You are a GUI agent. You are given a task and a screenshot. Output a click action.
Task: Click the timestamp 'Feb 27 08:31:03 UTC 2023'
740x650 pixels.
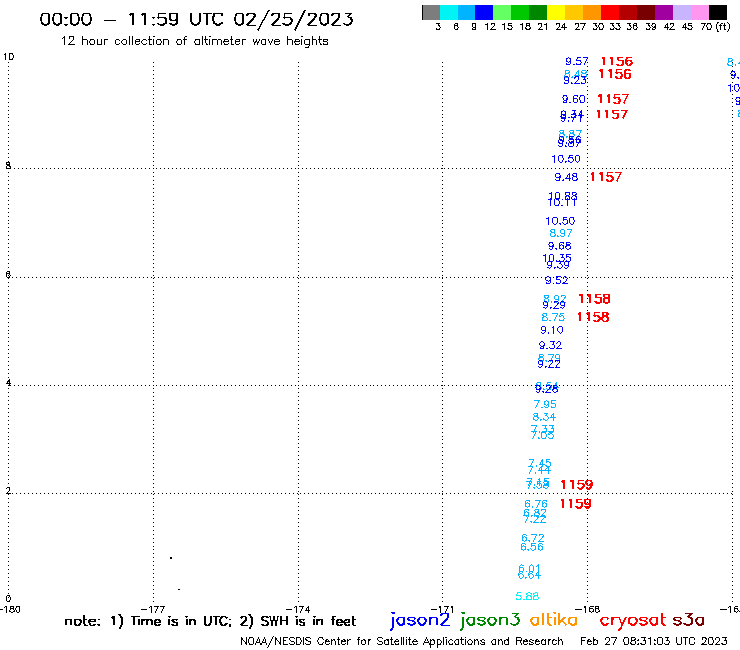[x=654, y=642]
